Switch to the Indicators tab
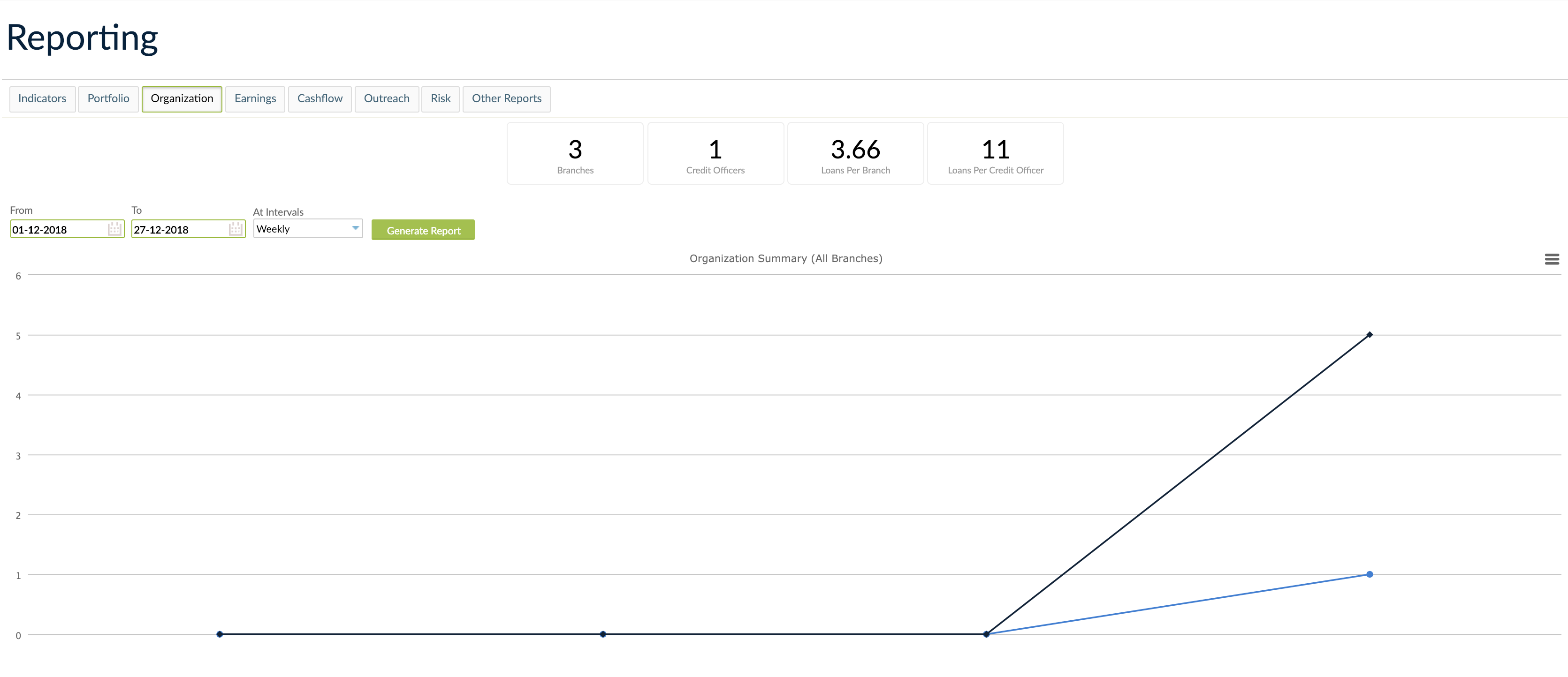The height and width of the screenshot is (677, 1568). pos(42,98)
